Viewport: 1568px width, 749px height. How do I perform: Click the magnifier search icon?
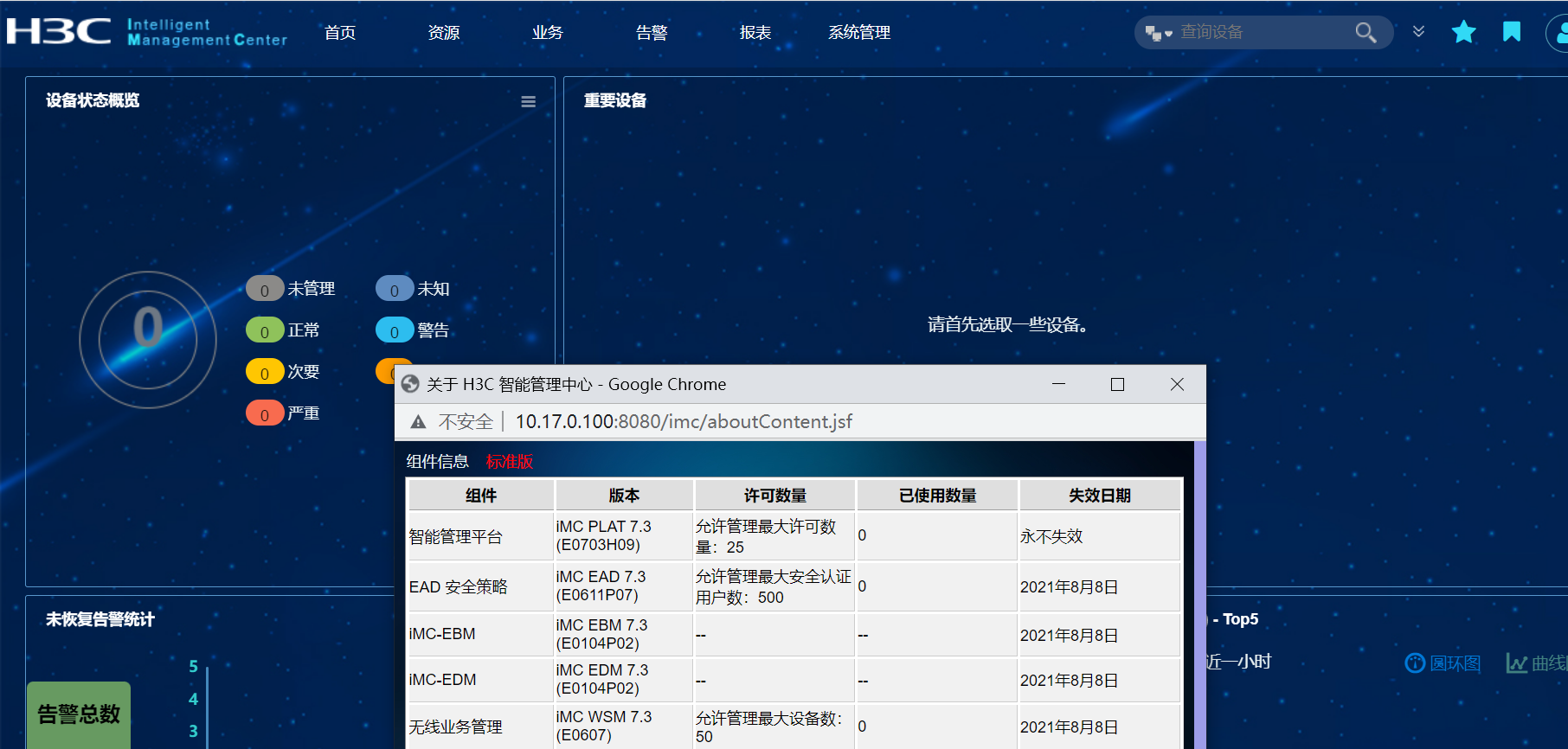[x=1366, y=33]
